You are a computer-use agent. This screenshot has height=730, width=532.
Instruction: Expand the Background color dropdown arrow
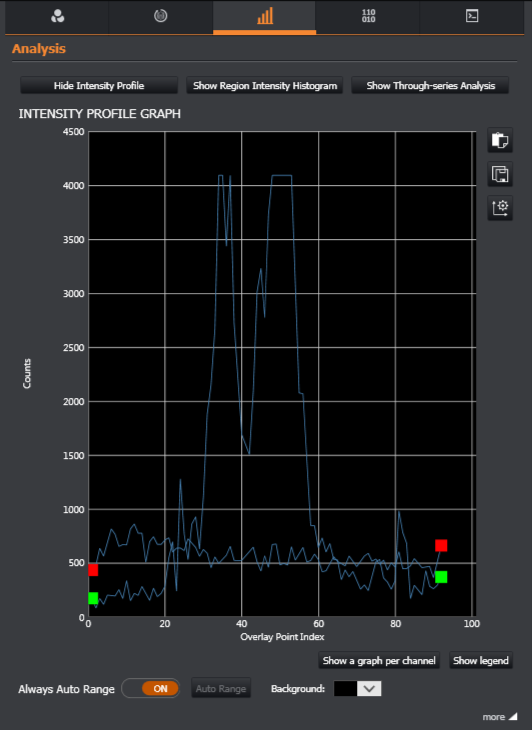[x=369, y=689]
